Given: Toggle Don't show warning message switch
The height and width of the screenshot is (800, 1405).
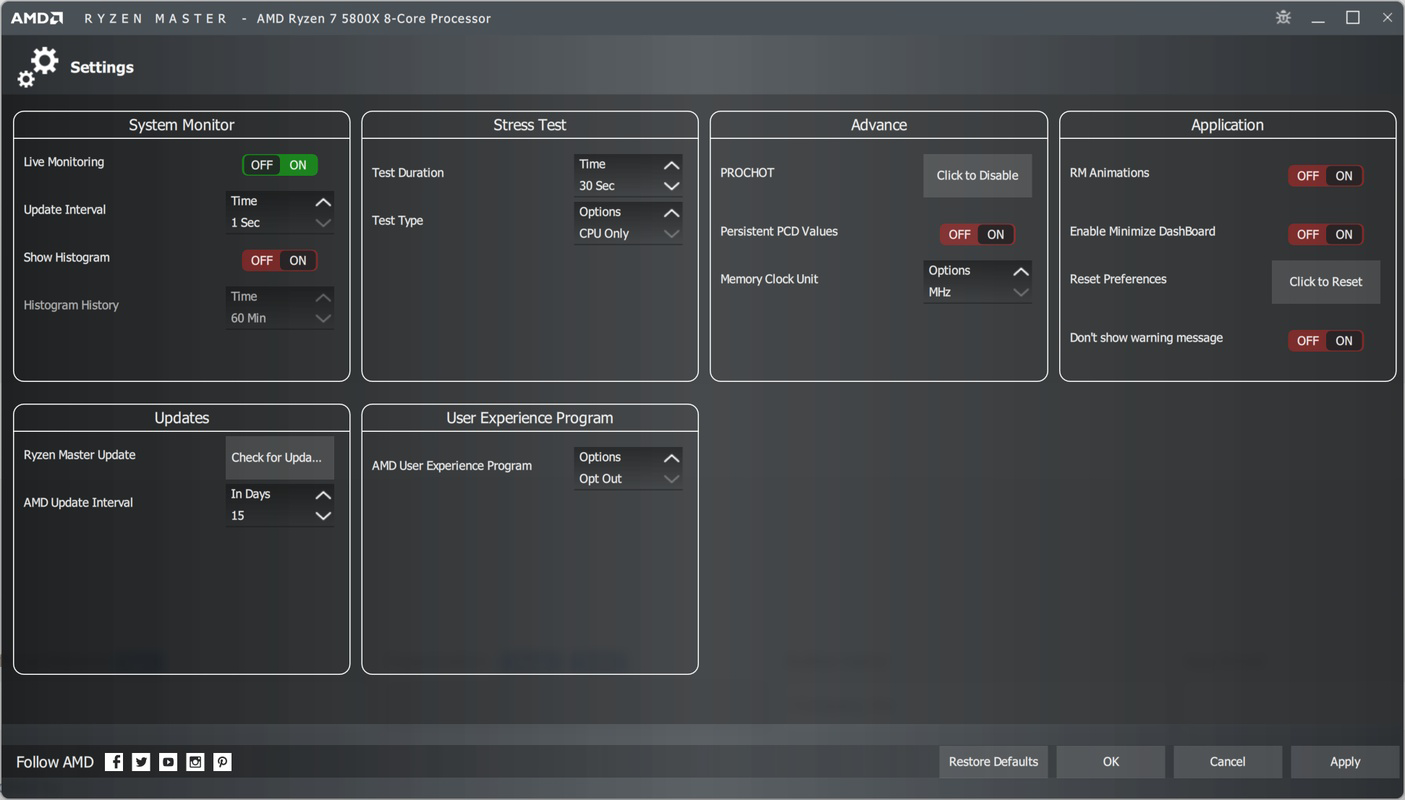Looking at the screenshot, I should 1326,340.
